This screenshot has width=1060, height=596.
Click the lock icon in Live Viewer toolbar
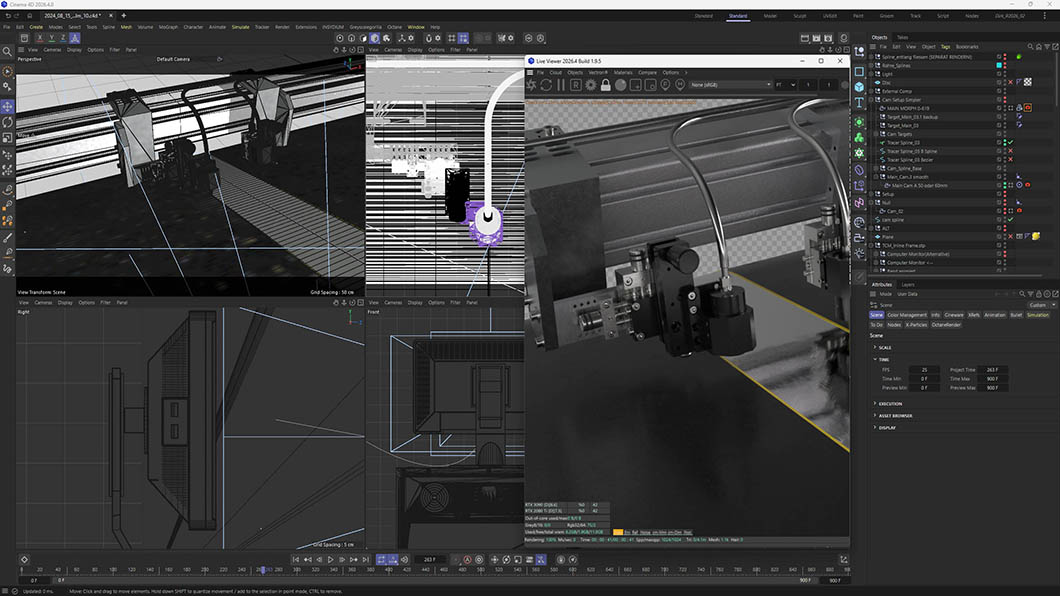606,85
